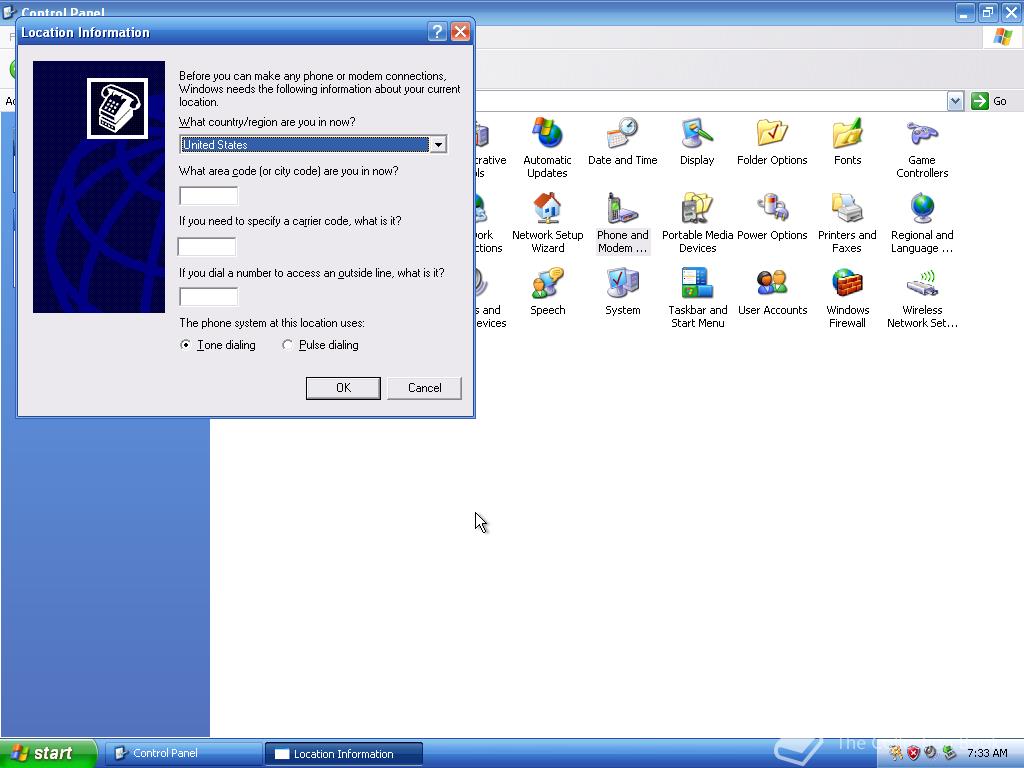The width and height of the screenshot is (1024, 768).
Task: Open the Windows start button
Action: coord(48,753)
